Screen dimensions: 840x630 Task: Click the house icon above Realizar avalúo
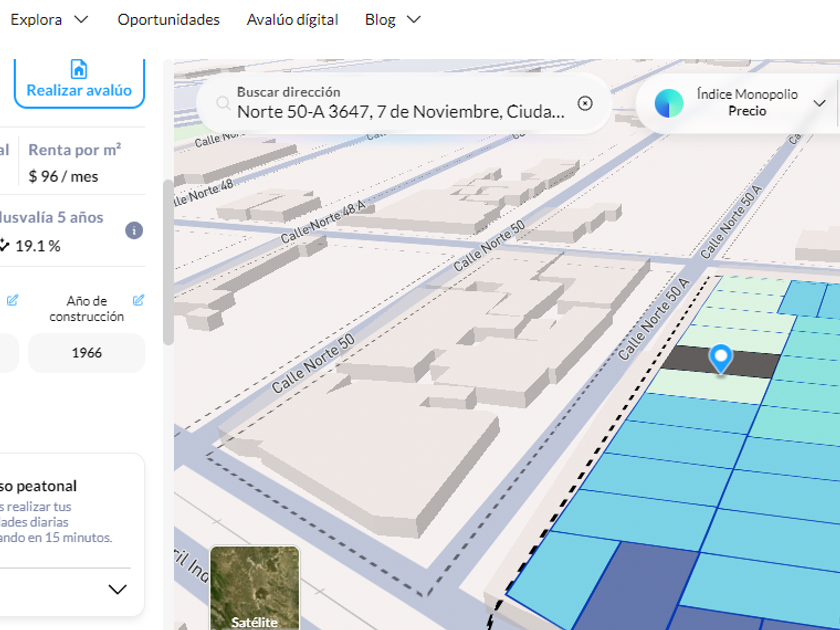[79, 69]
